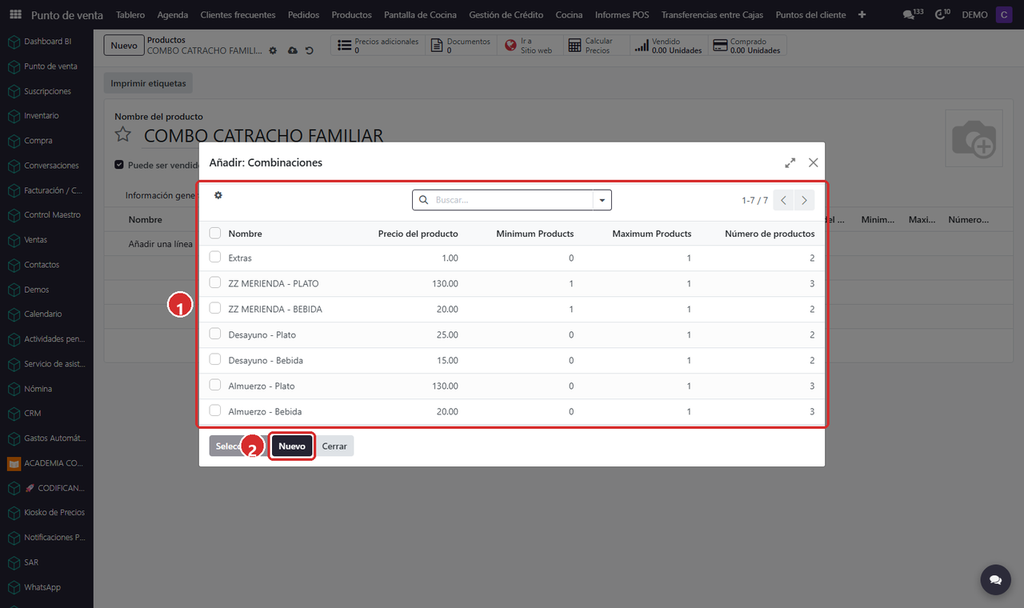Click the product image placeholder

[x=974, y=138]
